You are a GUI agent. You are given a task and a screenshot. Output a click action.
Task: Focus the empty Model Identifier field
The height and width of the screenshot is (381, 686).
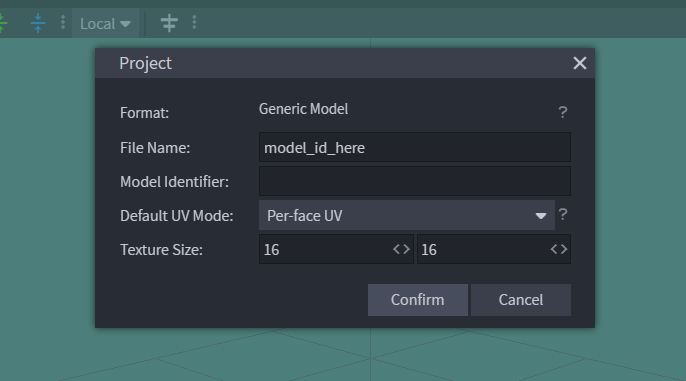pyautogui.click(x=415, y=181)
